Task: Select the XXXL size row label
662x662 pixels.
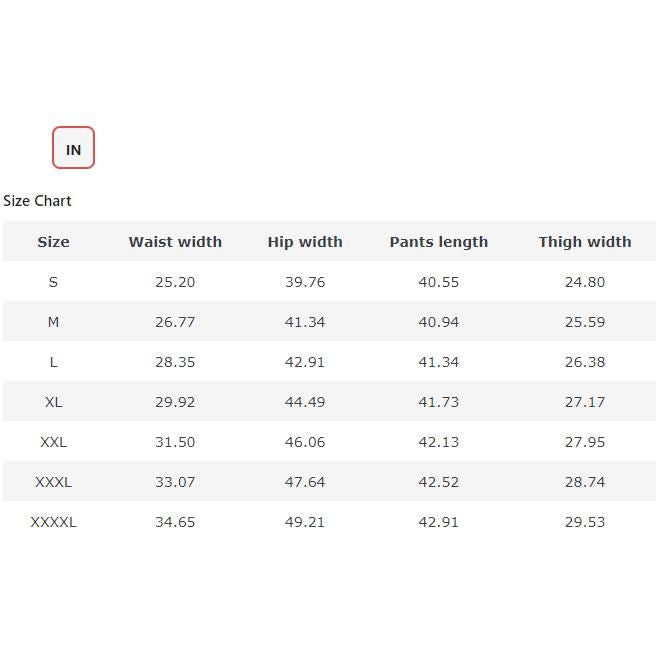Action: tap(53, 482)
